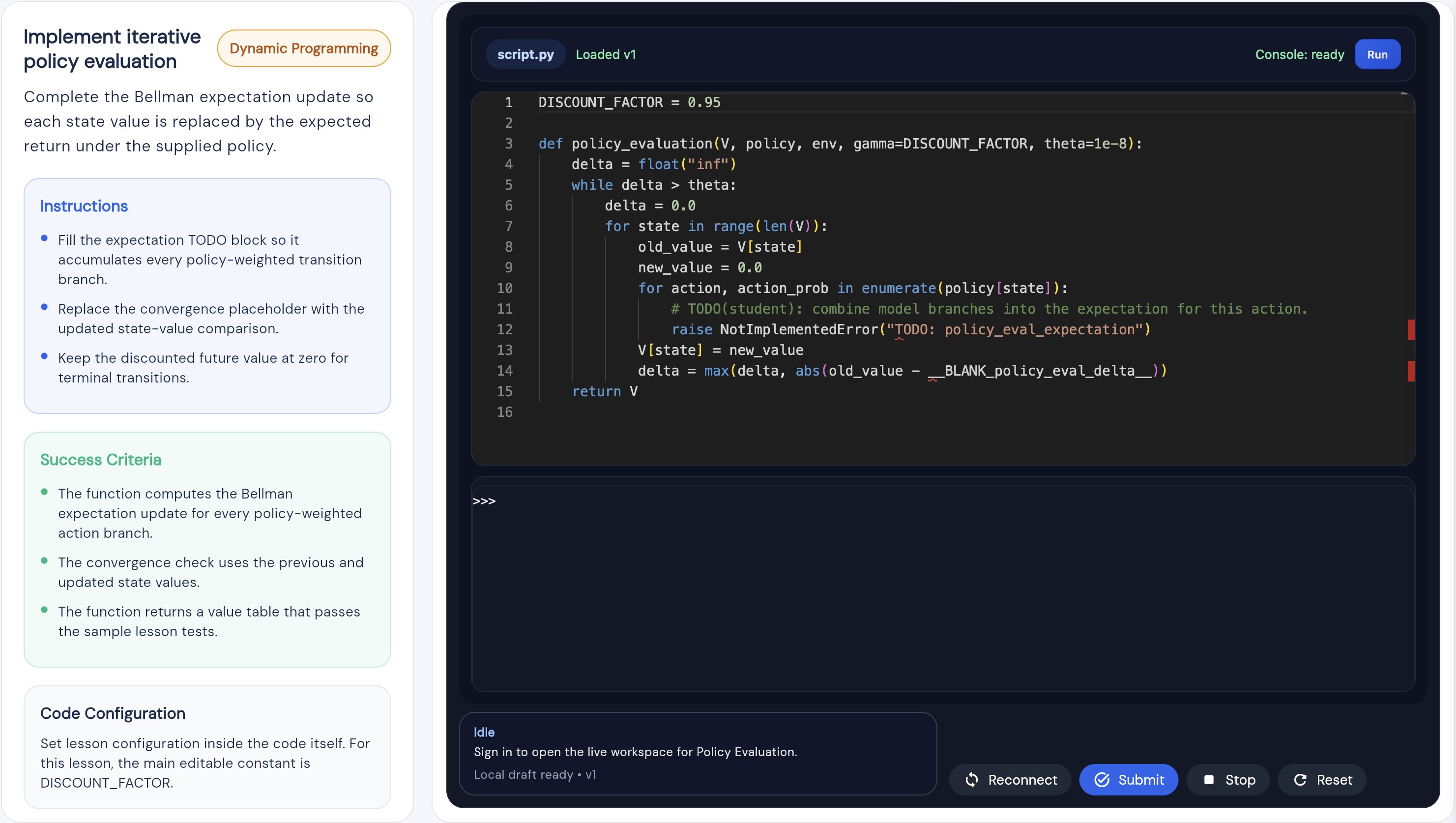Click the Run button
This screenshot has height=823, width=1456.
click(x=1377, y=54)
